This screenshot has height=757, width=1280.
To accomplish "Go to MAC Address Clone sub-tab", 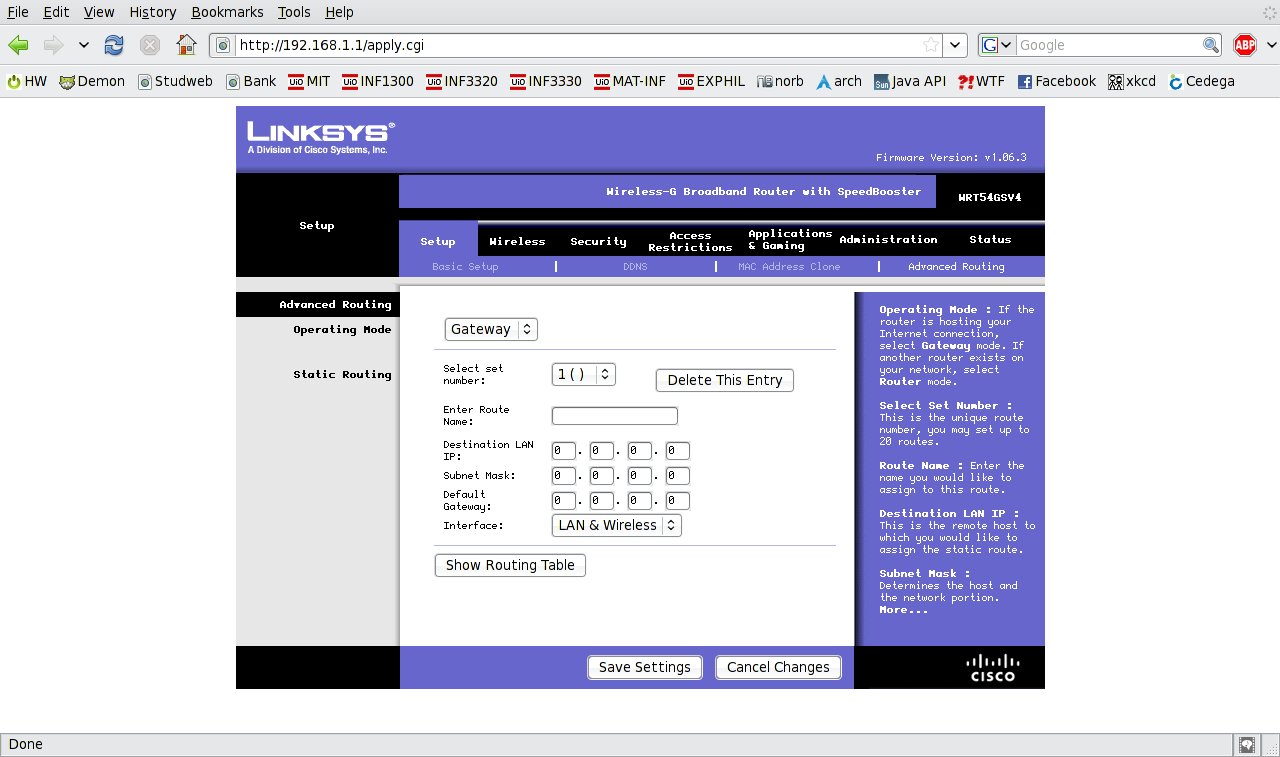I will [x=789, y=267].
